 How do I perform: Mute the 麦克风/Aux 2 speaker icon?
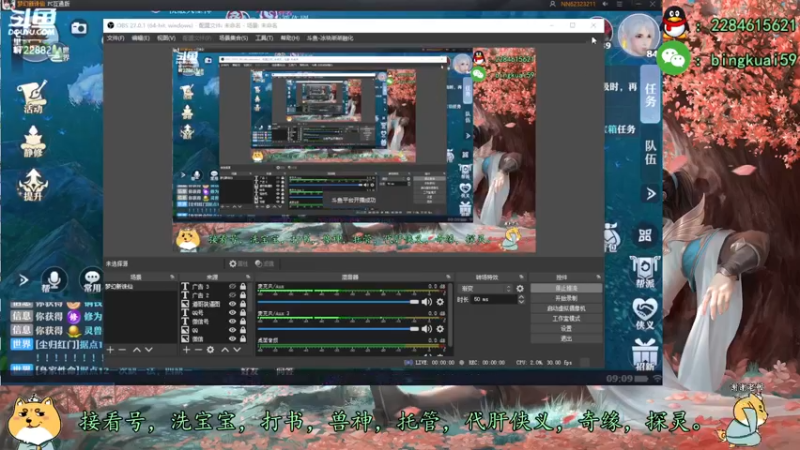coord(427,329)
